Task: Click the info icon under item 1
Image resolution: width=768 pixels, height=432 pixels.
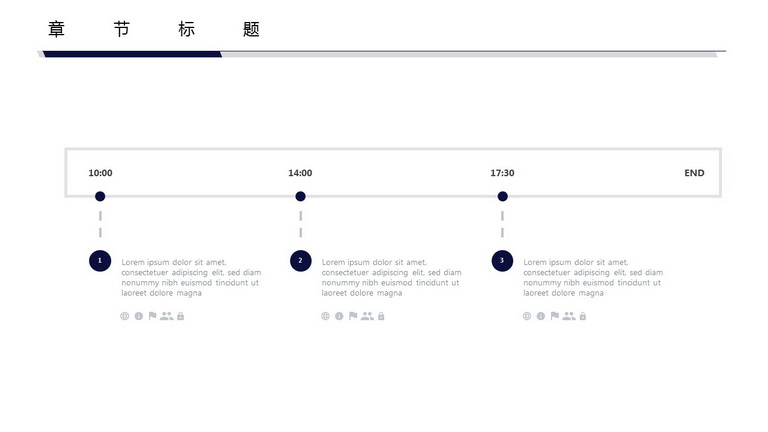Action: (x=139, y=316)
